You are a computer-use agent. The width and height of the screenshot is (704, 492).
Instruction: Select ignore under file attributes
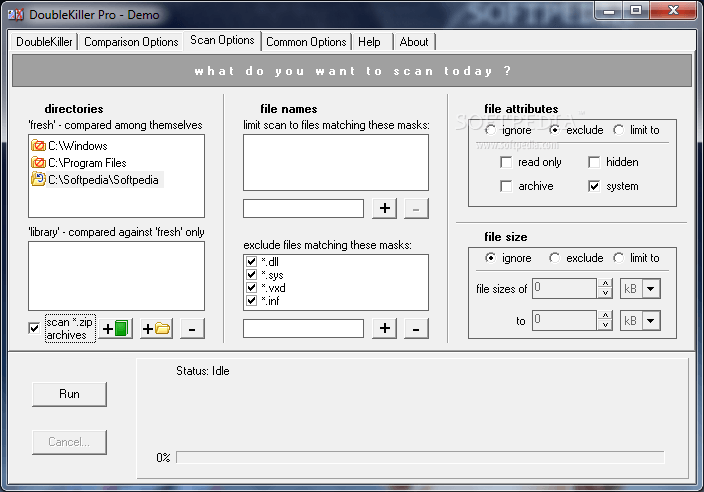[x=490, y=130]
